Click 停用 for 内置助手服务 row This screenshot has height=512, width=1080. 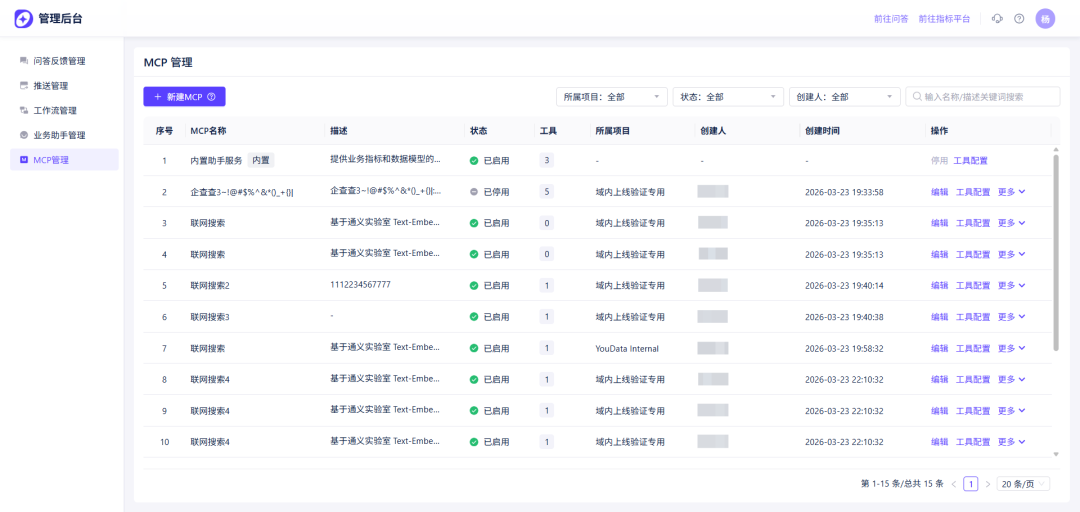pyautogui.click(x=939, y=161)
